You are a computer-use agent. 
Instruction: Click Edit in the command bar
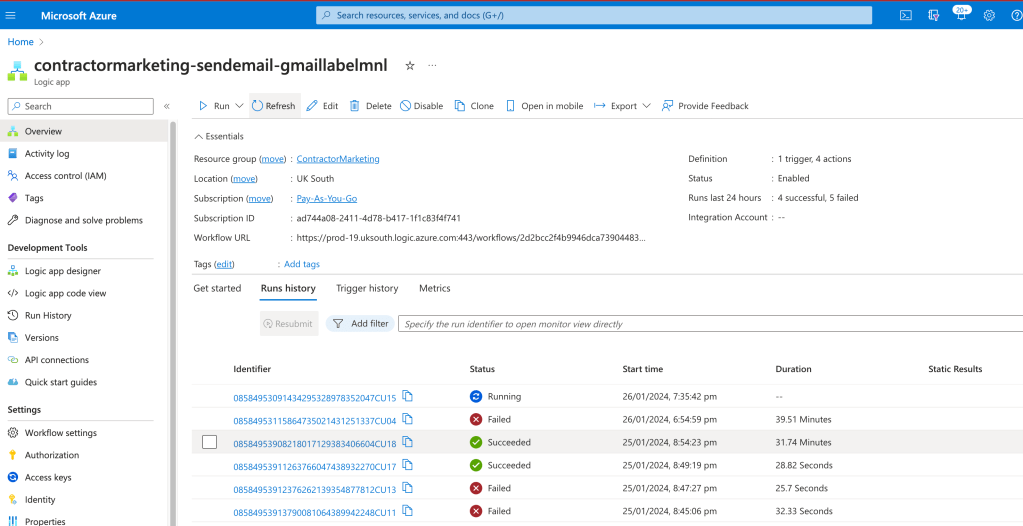(322, 106)
